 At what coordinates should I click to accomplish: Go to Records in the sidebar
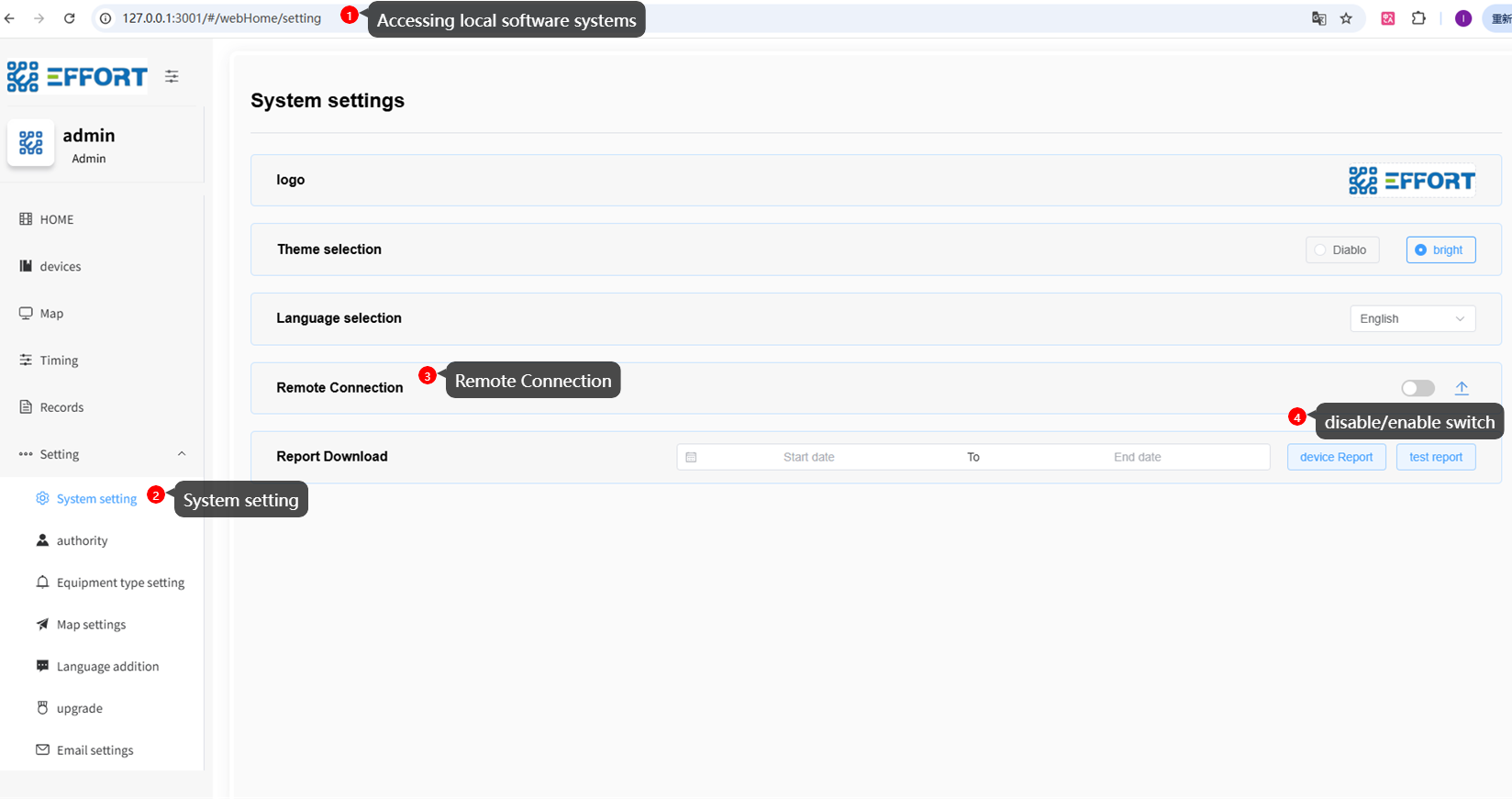[61, 407]
